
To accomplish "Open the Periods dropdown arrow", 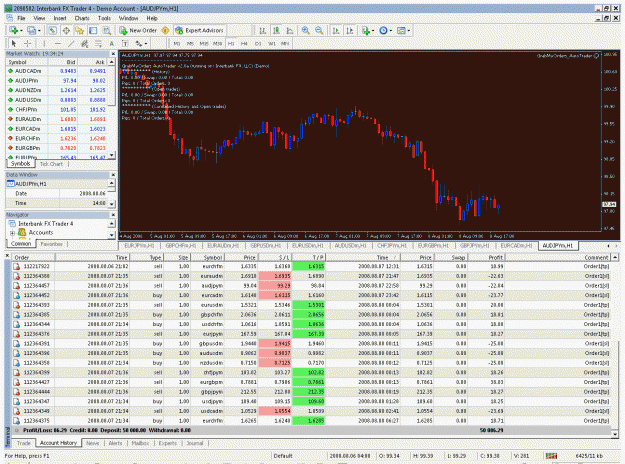I will (391, 31).
